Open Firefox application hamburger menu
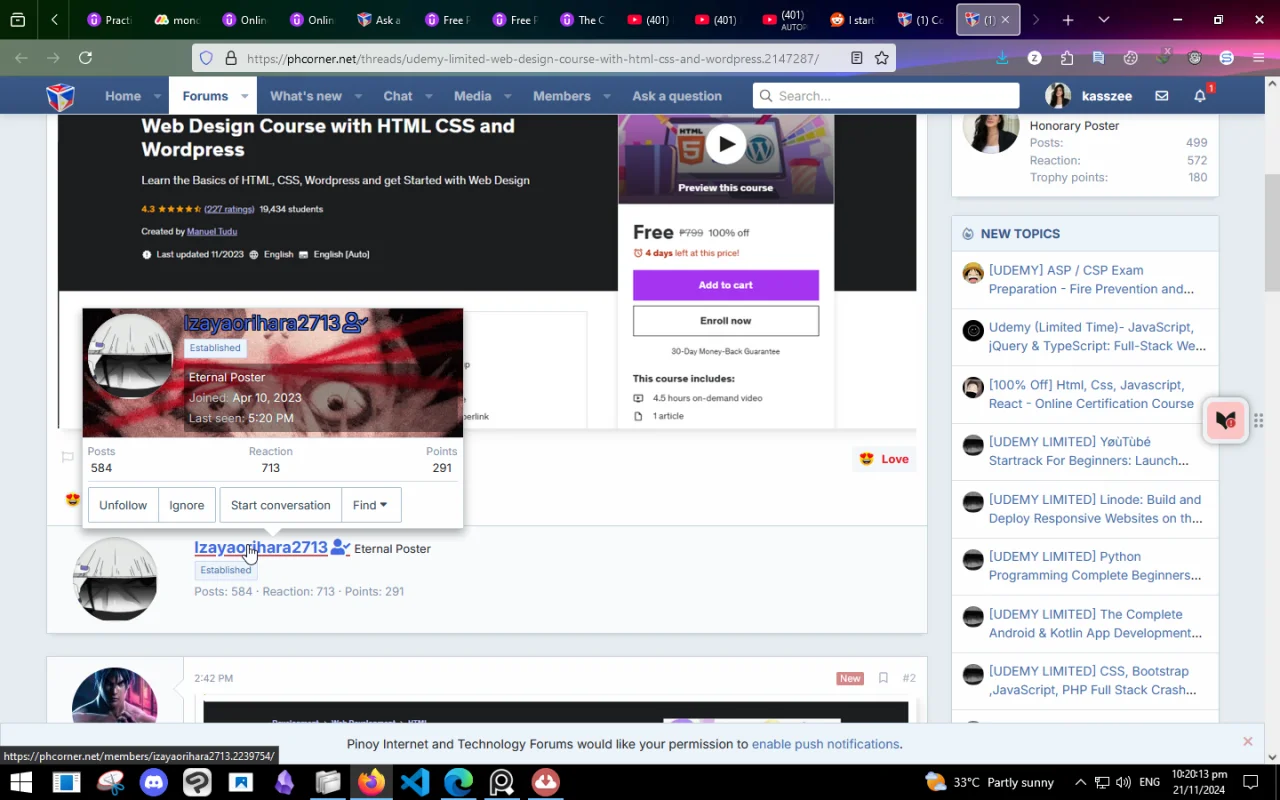 click(x=1258, y=58)
